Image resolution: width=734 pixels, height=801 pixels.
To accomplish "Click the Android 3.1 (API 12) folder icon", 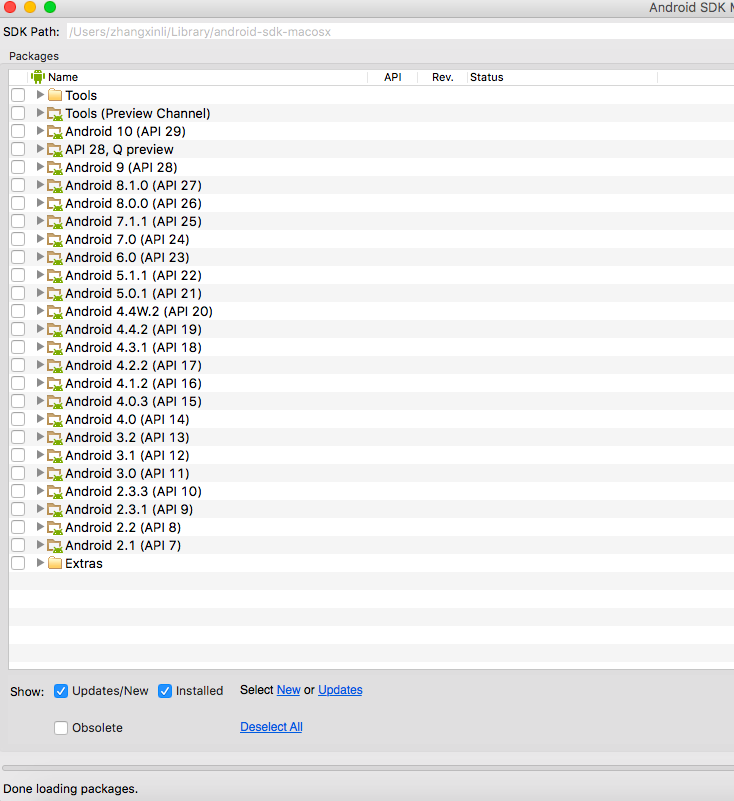I will tap(55, 455).
